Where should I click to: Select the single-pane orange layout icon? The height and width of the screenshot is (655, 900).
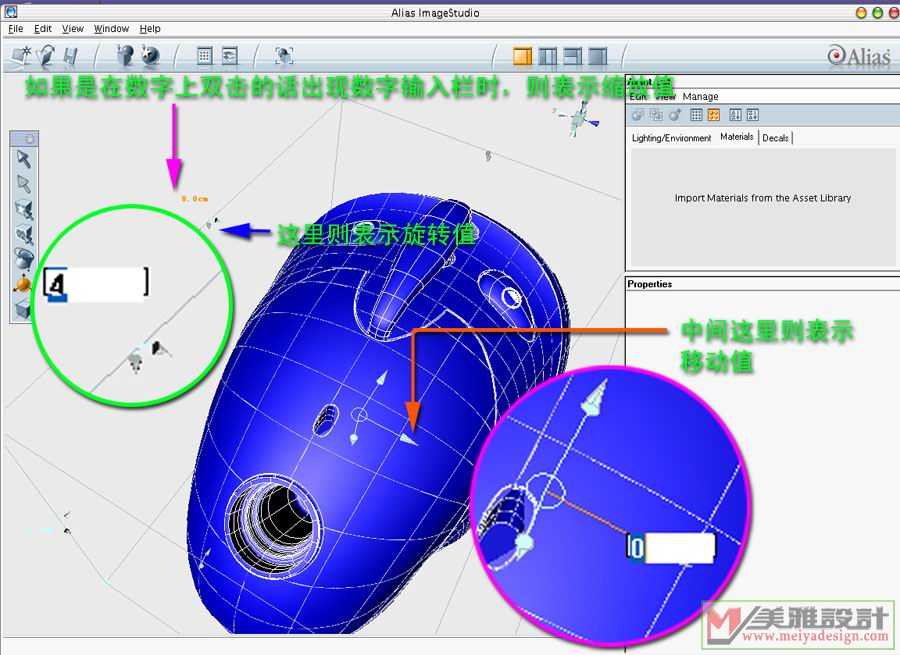(x=522, y=56)
